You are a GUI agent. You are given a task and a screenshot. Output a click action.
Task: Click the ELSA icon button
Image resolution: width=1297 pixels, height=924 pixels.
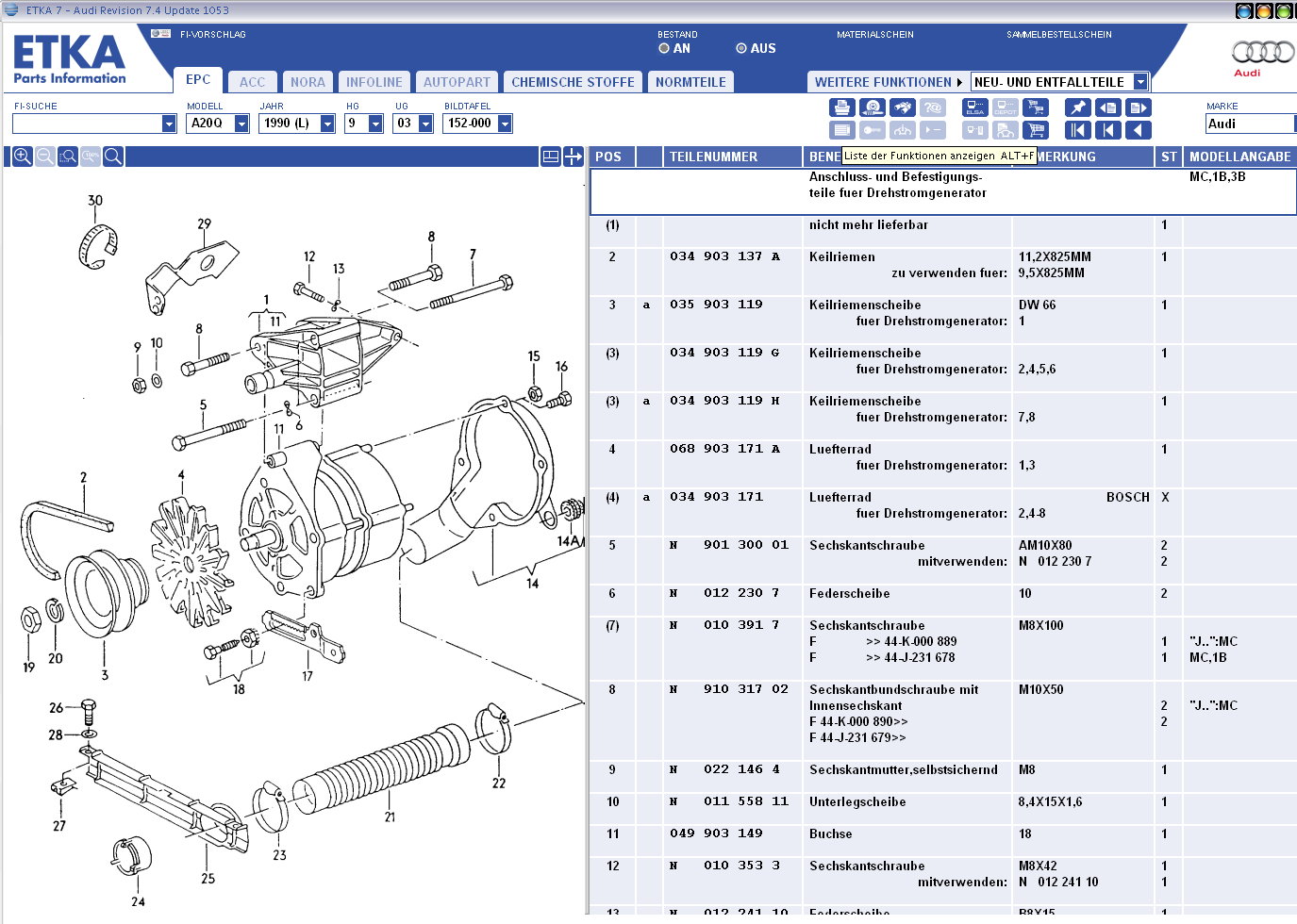click(975, 107)
